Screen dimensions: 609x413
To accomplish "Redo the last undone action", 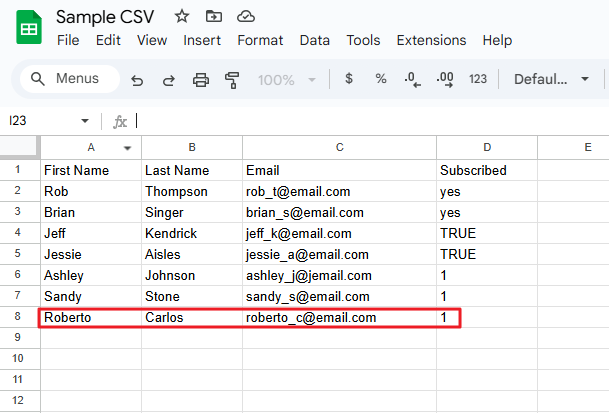I will 168,79.
